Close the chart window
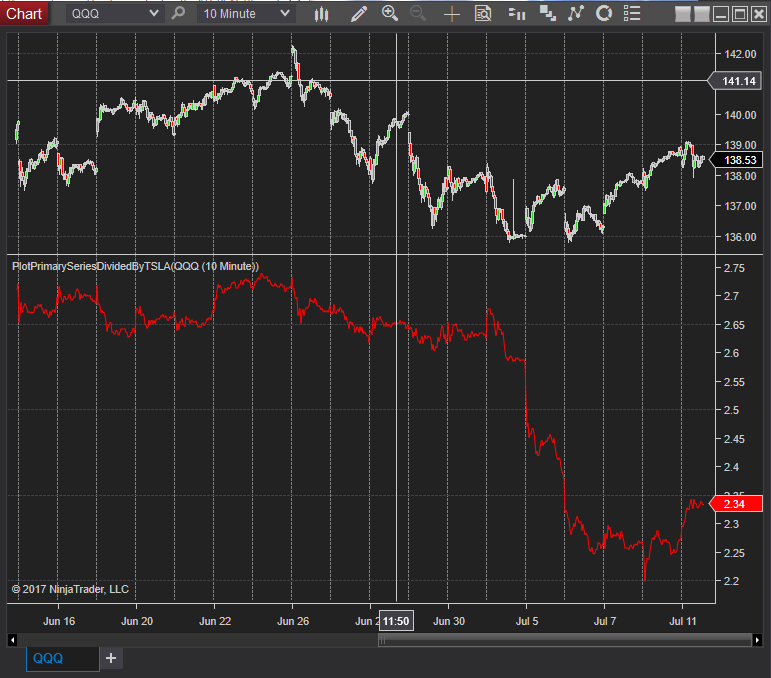Image resolution: width=771 pixels, height=678 pixels. (x=759, y=14)
